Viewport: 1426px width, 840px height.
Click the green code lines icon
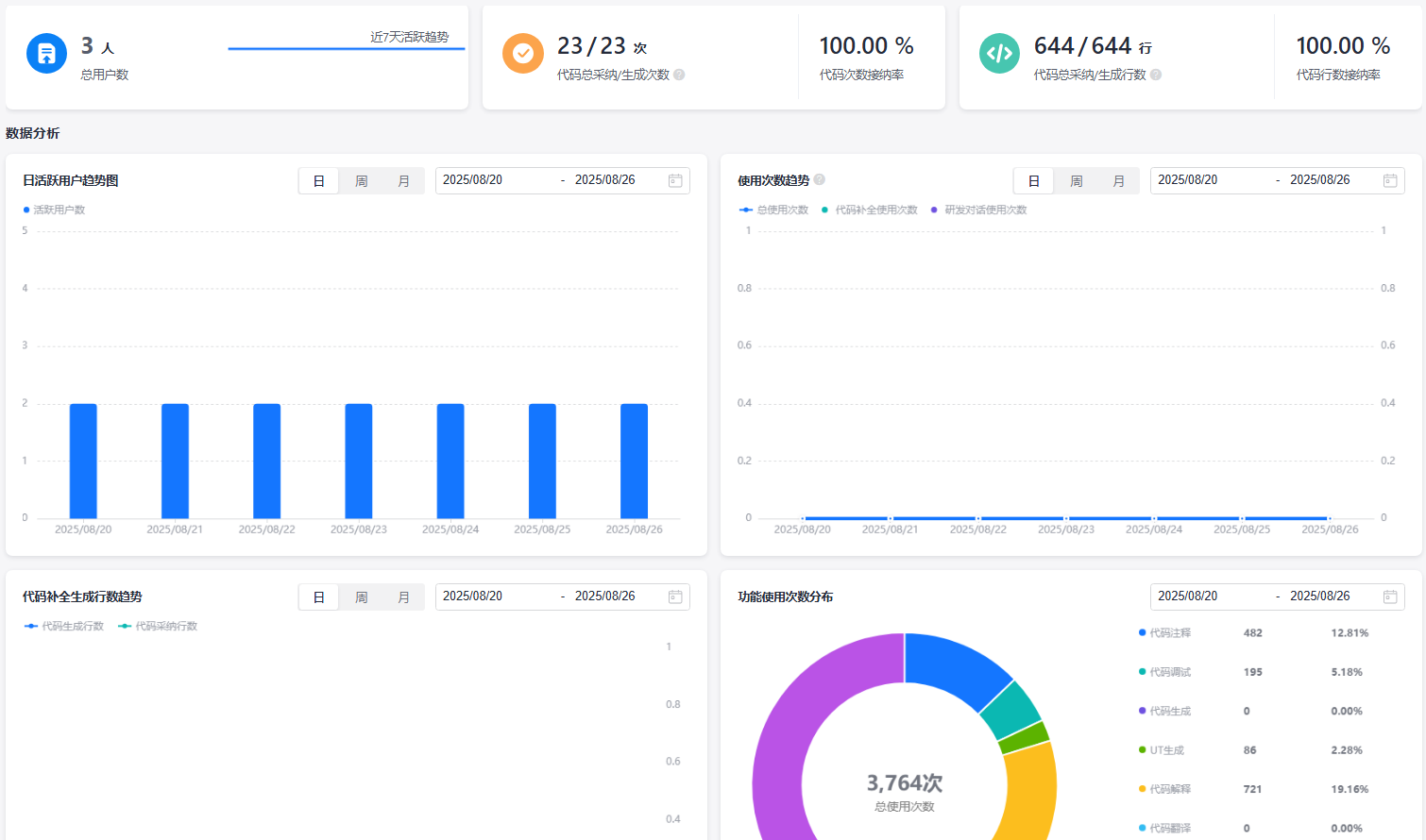[999, 54]
